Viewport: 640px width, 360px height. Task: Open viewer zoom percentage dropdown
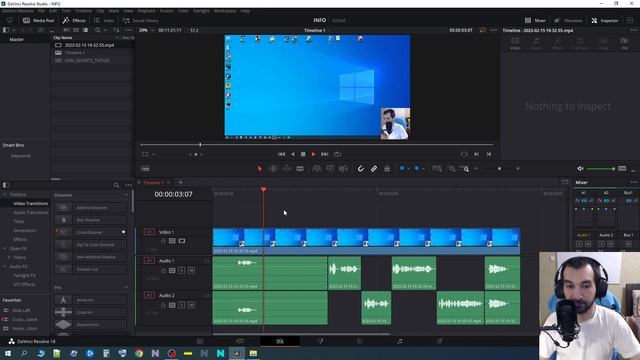[147, 30]
